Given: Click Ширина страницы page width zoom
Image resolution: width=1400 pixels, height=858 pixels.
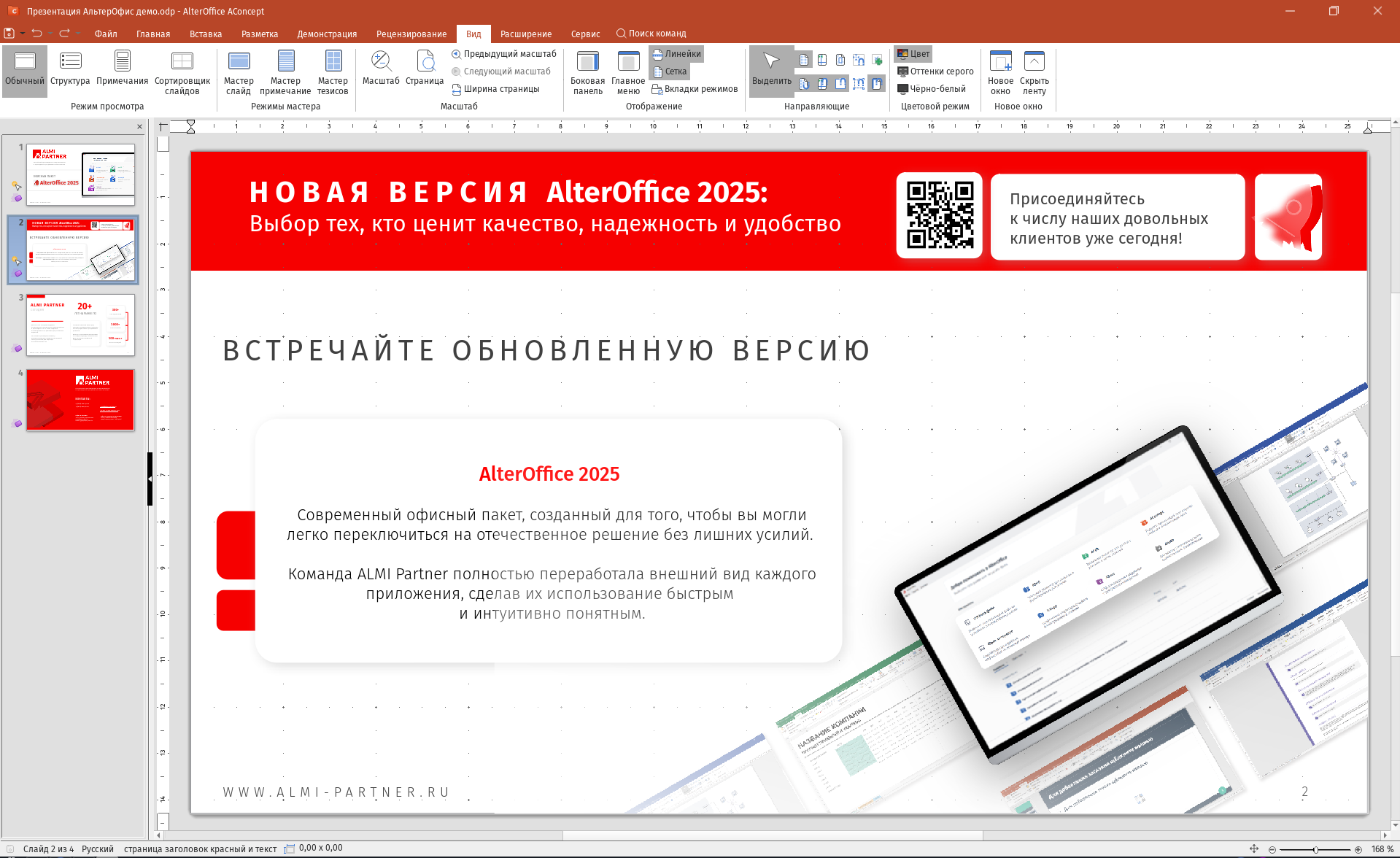Looking at the screenshot, I should pos(496,89).
